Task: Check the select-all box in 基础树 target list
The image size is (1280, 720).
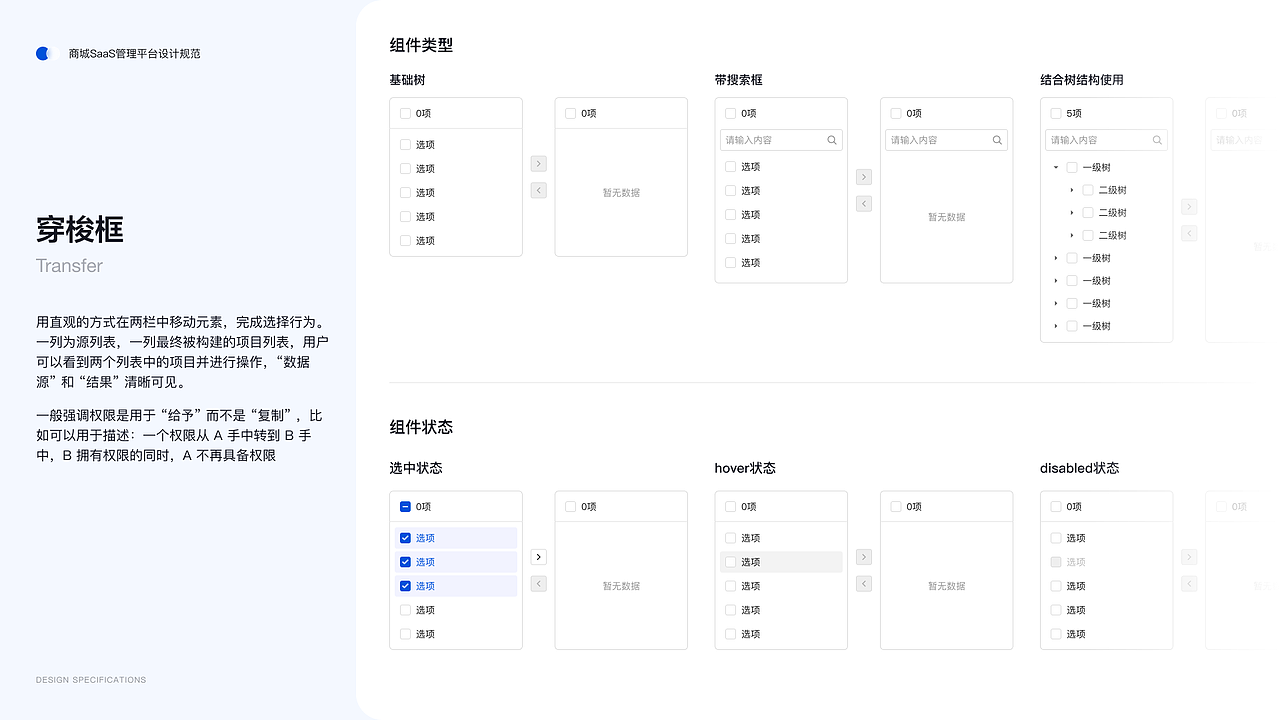Action: [x=570, y=114]
